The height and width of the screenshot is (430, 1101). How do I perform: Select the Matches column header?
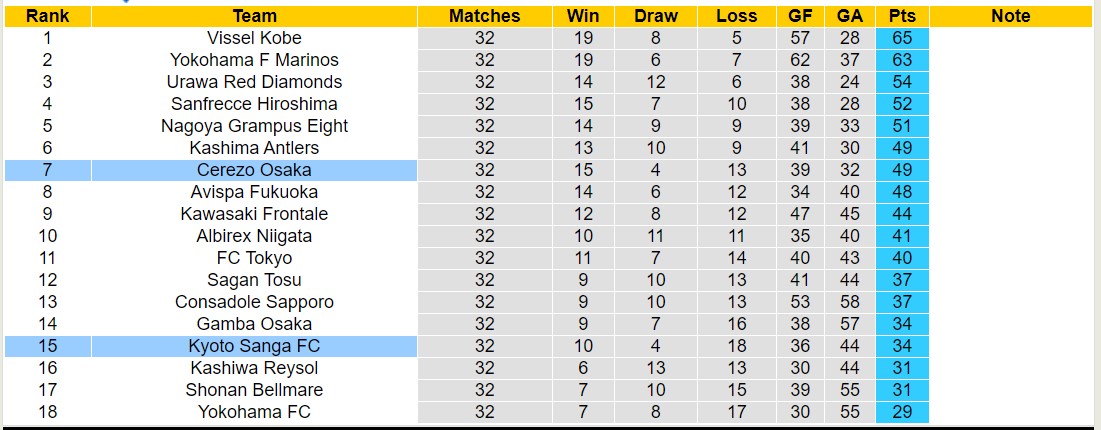pyautogui.click(x=484, y=16)
